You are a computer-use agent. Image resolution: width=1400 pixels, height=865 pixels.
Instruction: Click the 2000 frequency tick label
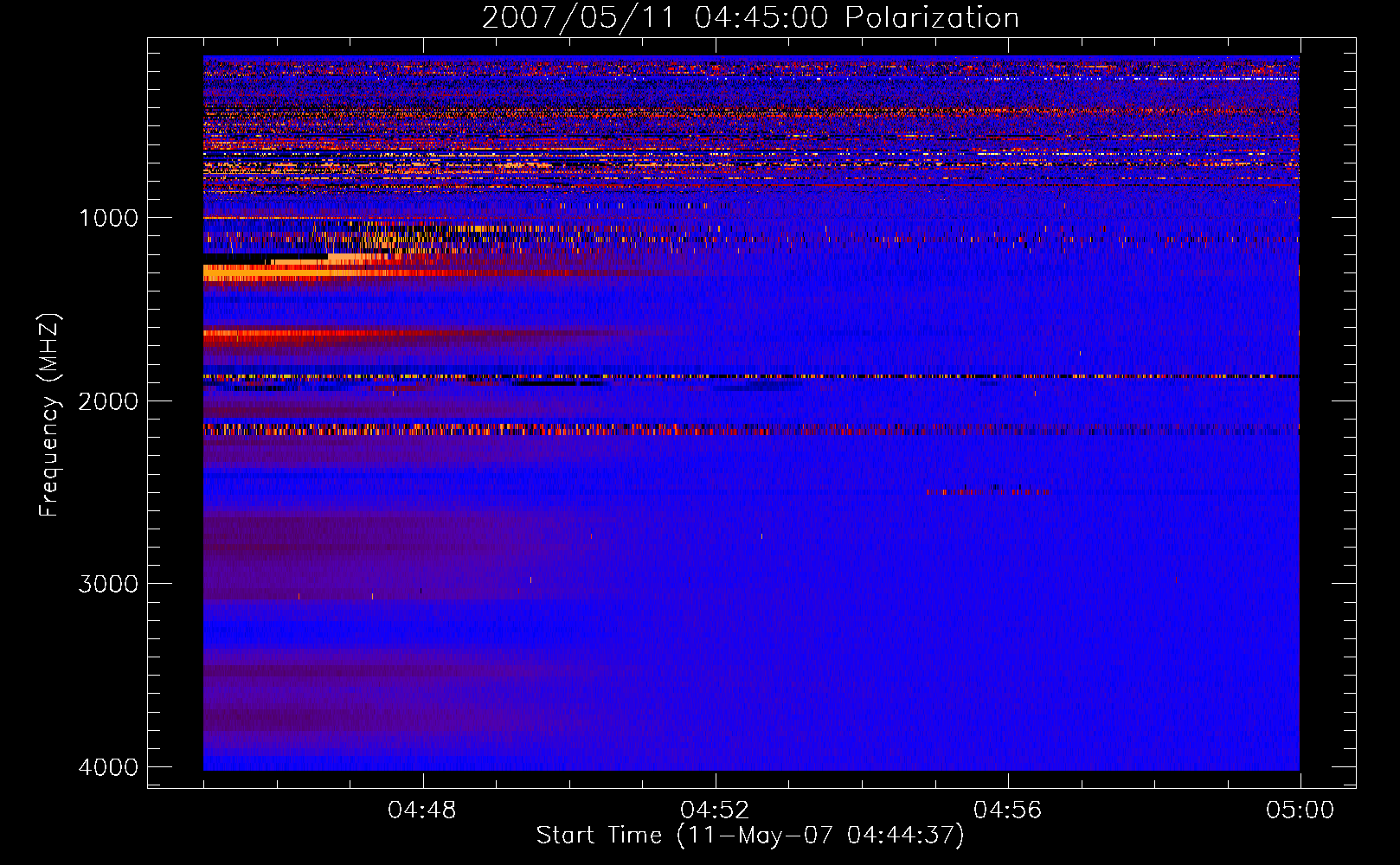tap(108, 400)
